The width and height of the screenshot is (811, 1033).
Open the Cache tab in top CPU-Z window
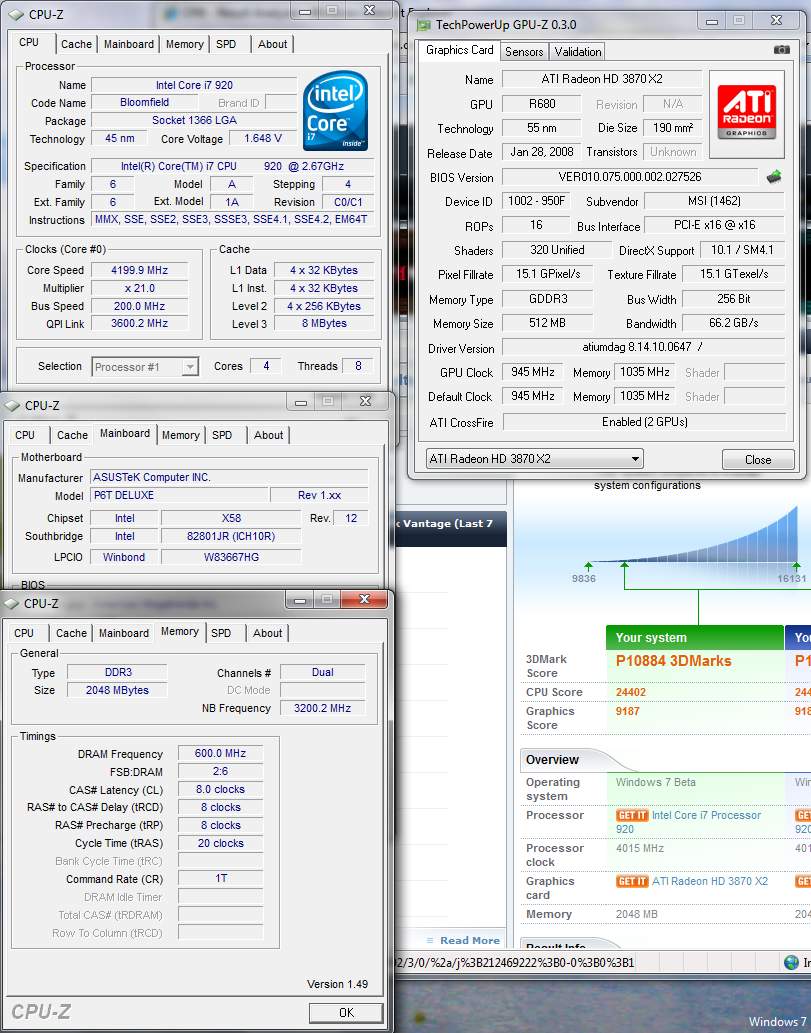click(x=76, y=44)
